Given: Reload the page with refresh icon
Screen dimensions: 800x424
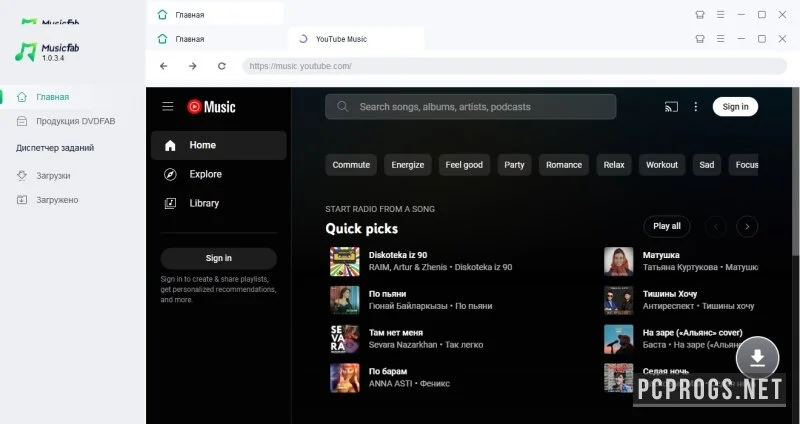Looking at the screenshot, I should [222, 66].
